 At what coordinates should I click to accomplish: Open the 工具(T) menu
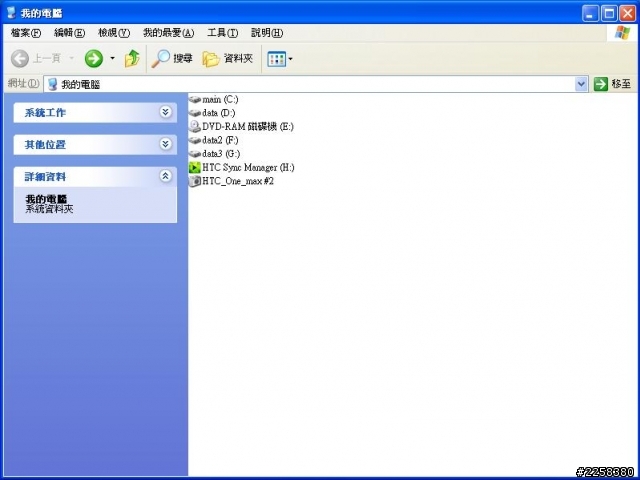222,33
